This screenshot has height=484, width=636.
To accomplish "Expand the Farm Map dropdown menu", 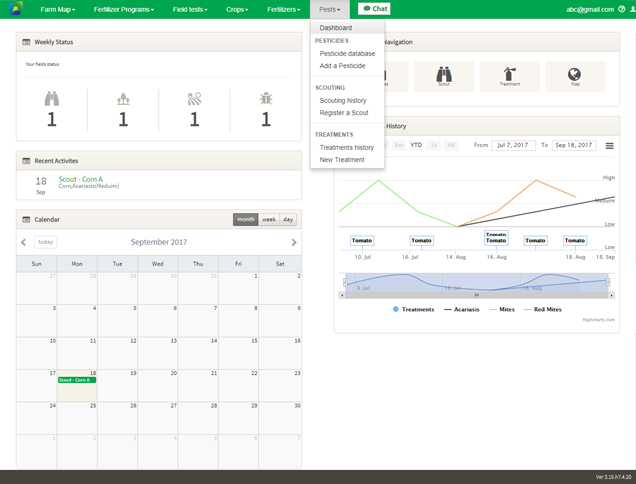I will pyautogui.click(x=58, y=9).
